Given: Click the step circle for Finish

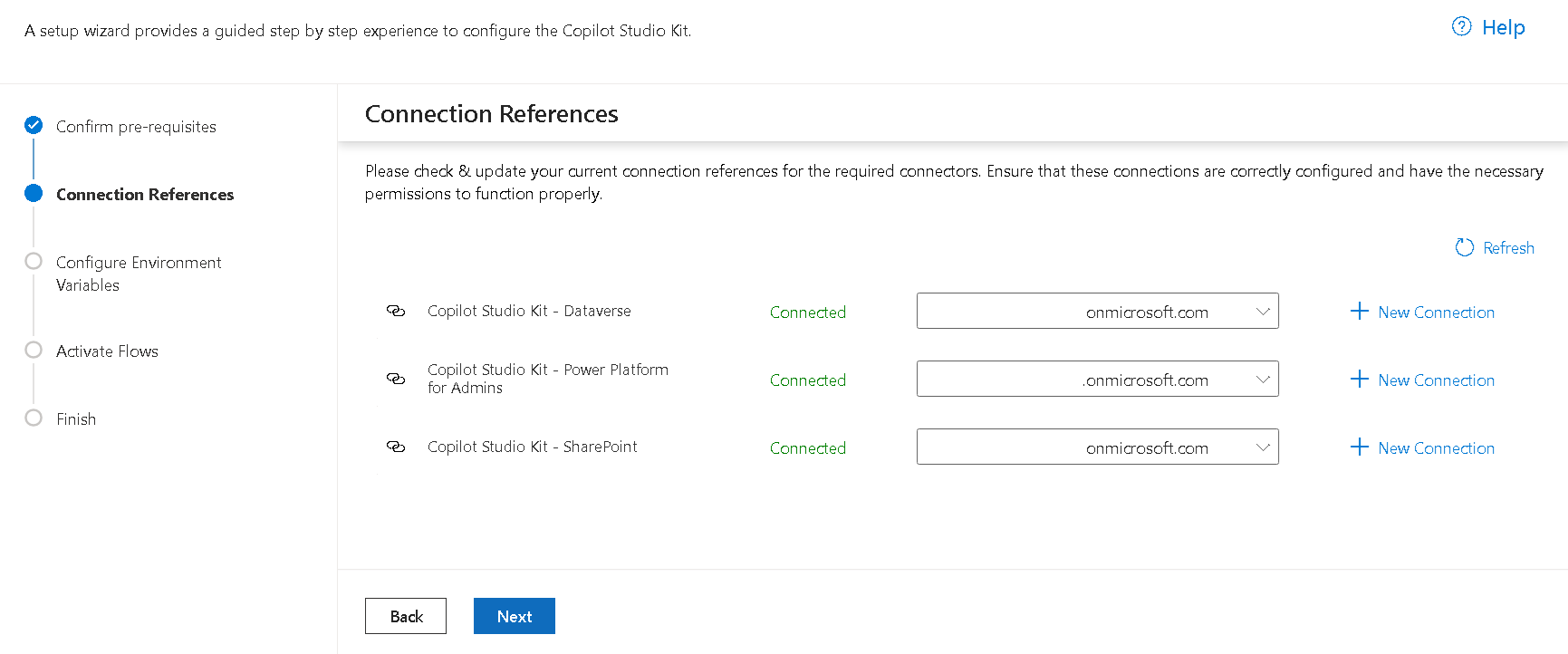Looking at the screenshot, I should 34,418.
